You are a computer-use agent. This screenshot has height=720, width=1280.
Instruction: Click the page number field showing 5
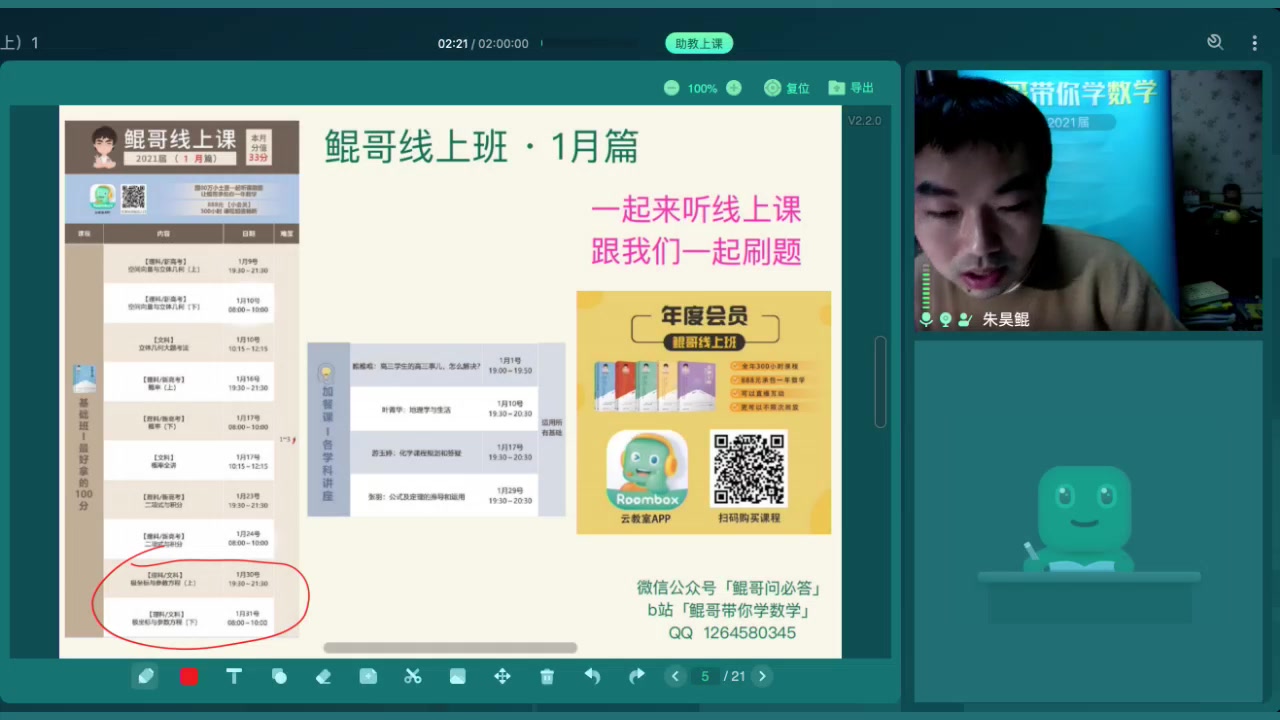point(704,676)
